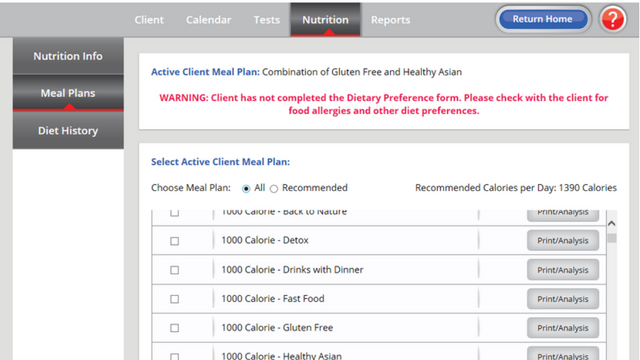
Task: Click the Return Home button
Action: click(543, 19)
